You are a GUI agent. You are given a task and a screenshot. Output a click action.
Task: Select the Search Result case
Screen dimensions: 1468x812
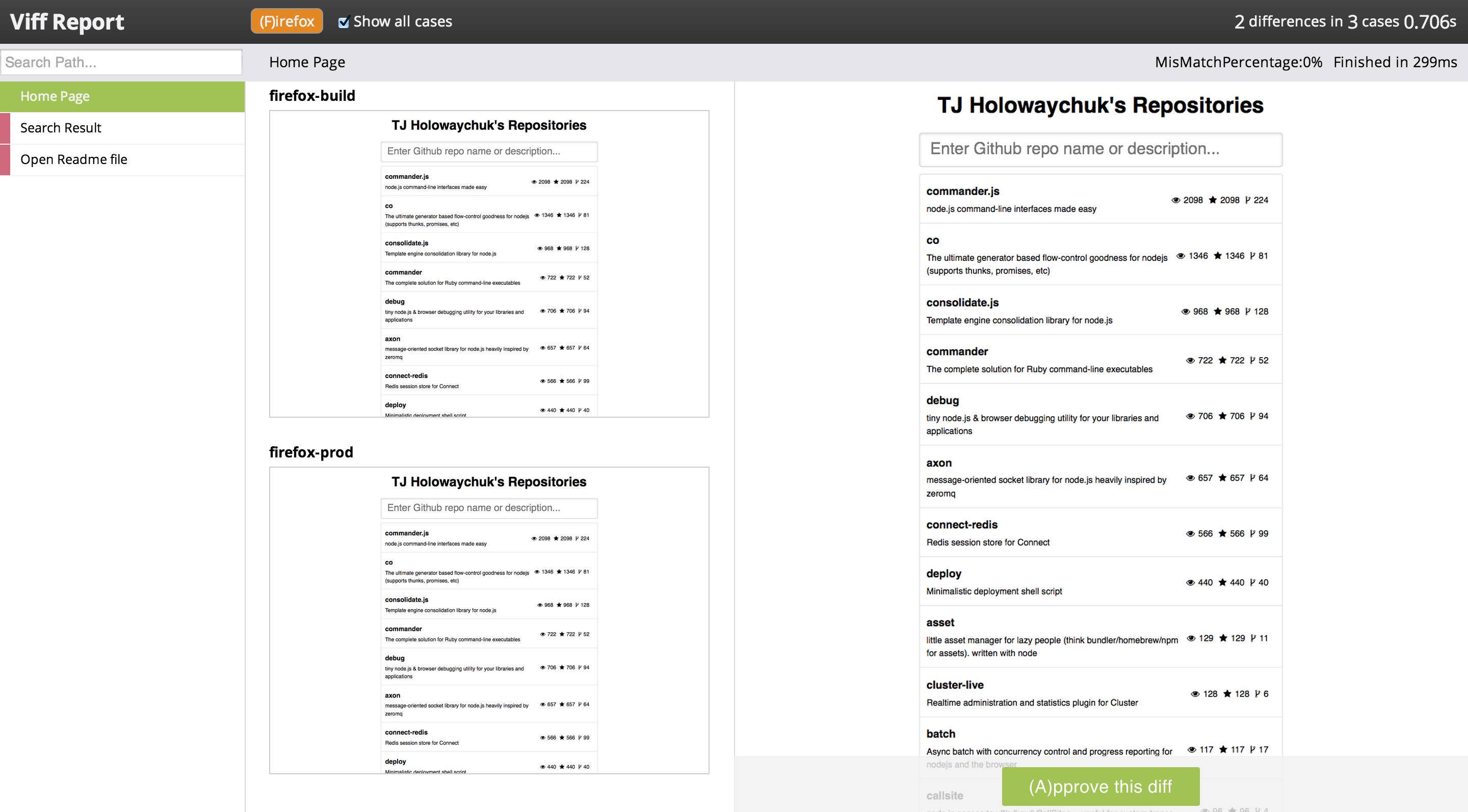pos(122,127)
